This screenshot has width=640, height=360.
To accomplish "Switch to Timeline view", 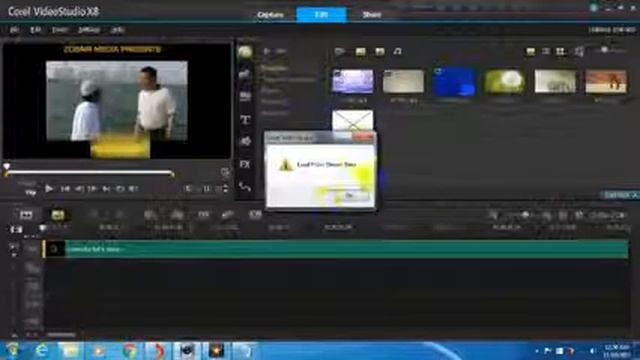I will click(58, 215).
